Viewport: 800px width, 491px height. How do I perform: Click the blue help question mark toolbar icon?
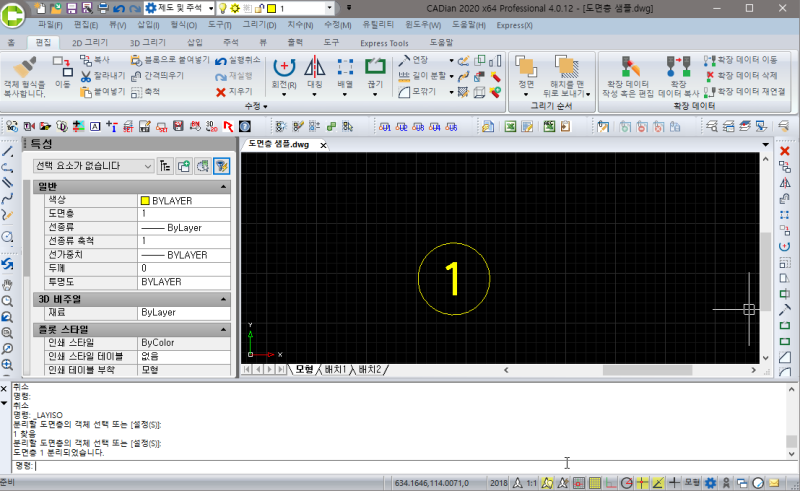pyautogui.click(x=245, y=126)
